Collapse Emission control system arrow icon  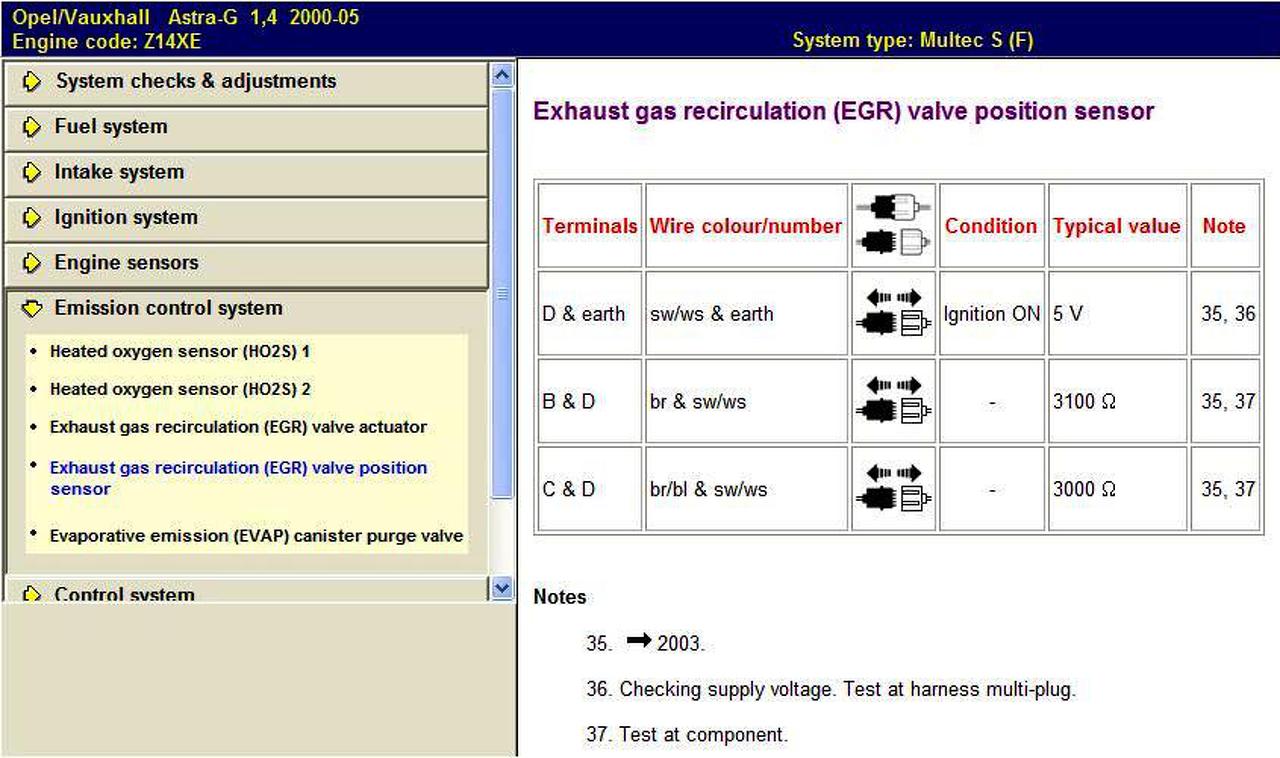[x=32, y=309]
